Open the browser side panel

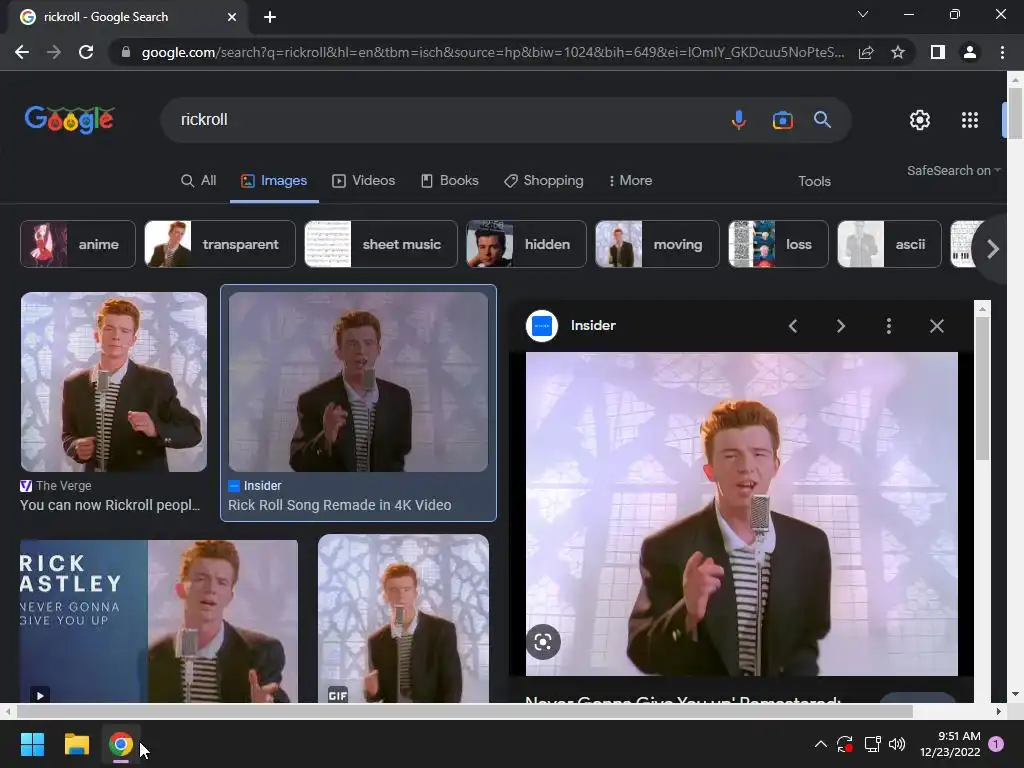pos(938,52)
